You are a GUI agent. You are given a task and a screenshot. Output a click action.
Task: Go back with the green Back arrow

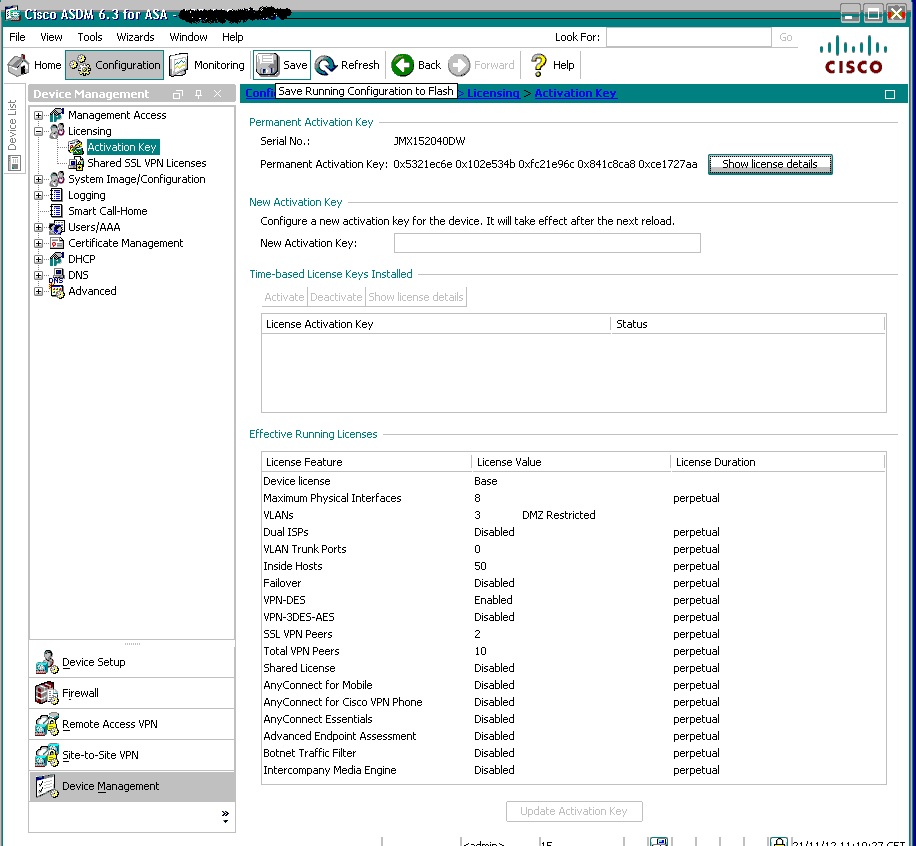(416, 65)
